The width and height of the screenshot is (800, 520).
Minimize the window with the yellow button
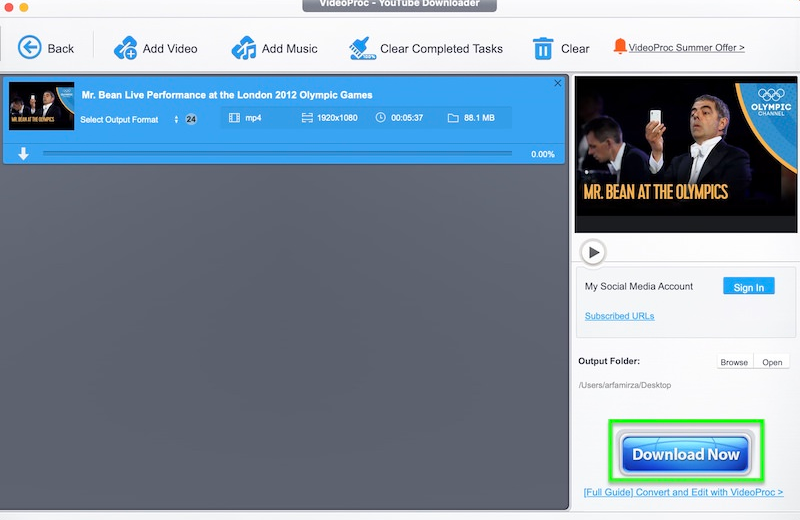pyautogui.click(x=24, y=6)
